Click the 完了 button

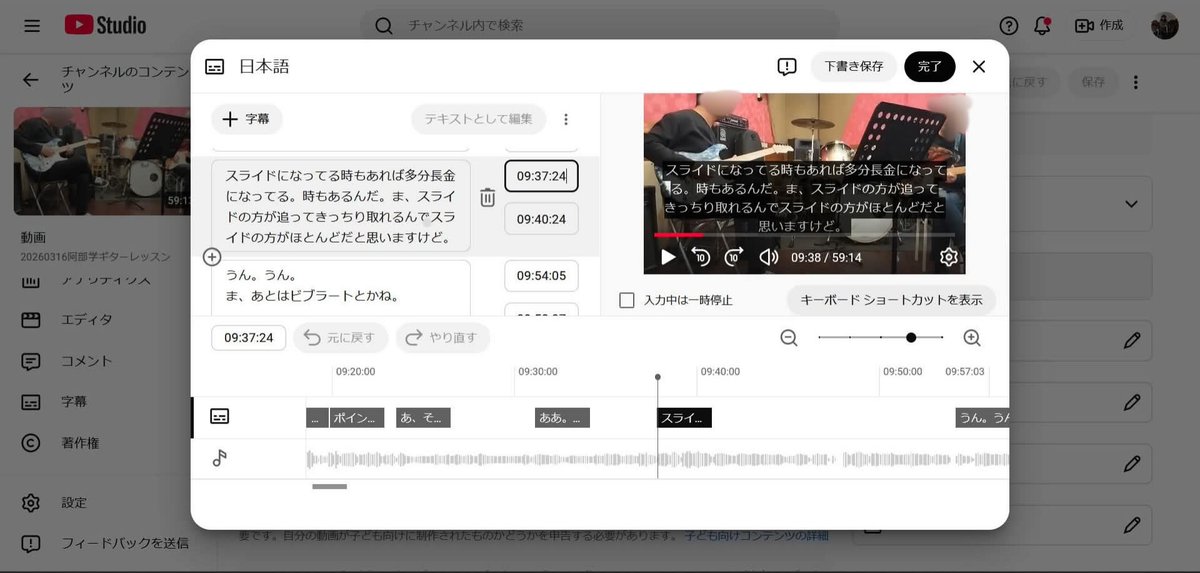pos(930,67)
